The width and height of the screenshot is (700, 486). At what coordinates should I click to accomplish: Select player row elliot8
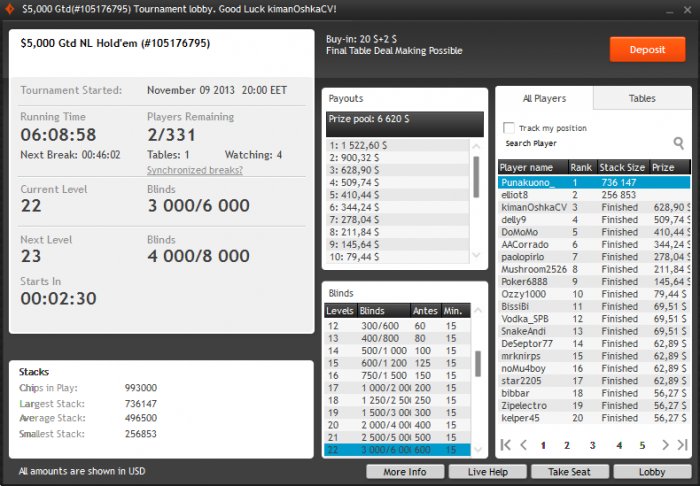[x=594, y=195]
